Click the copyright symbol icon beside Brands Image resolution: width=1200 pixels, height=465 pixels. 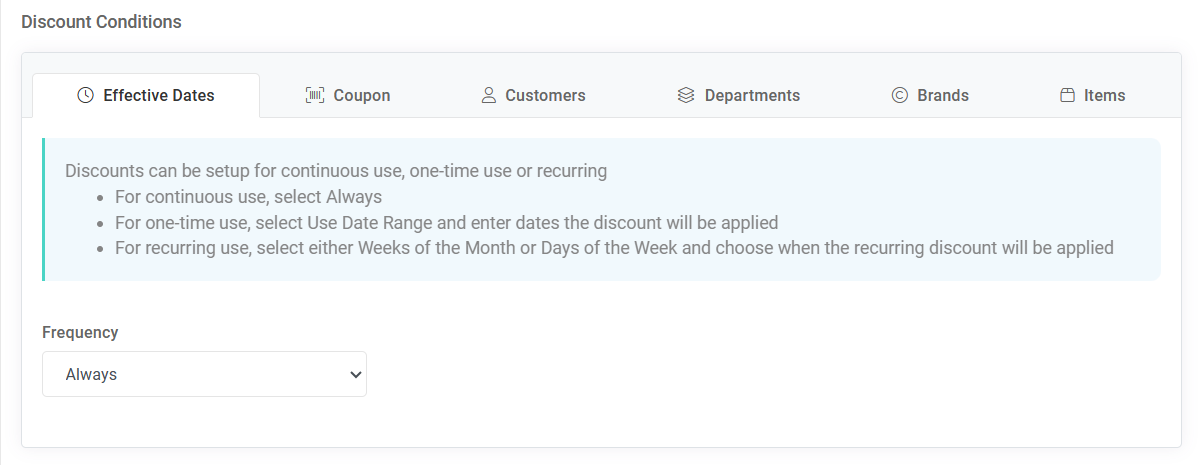899,96
